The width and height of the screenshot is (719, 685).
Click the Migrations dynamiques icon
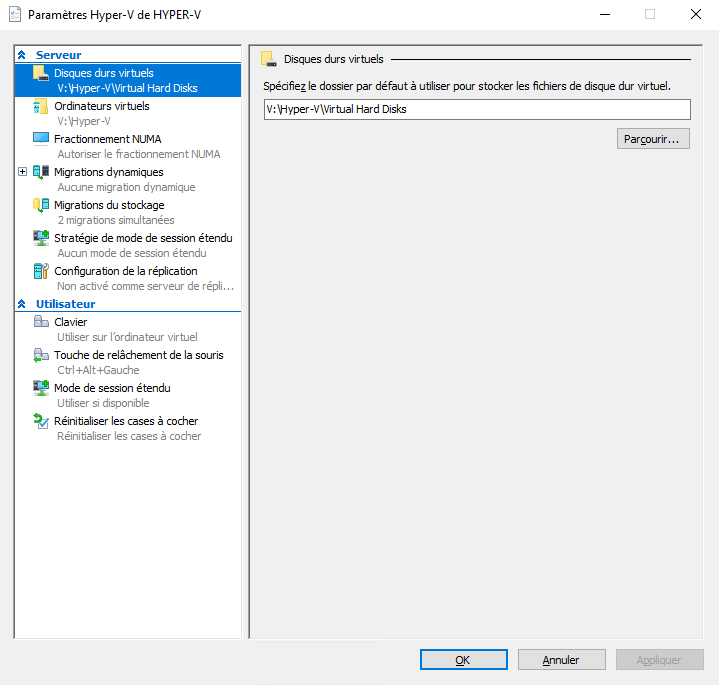point(41,172)
